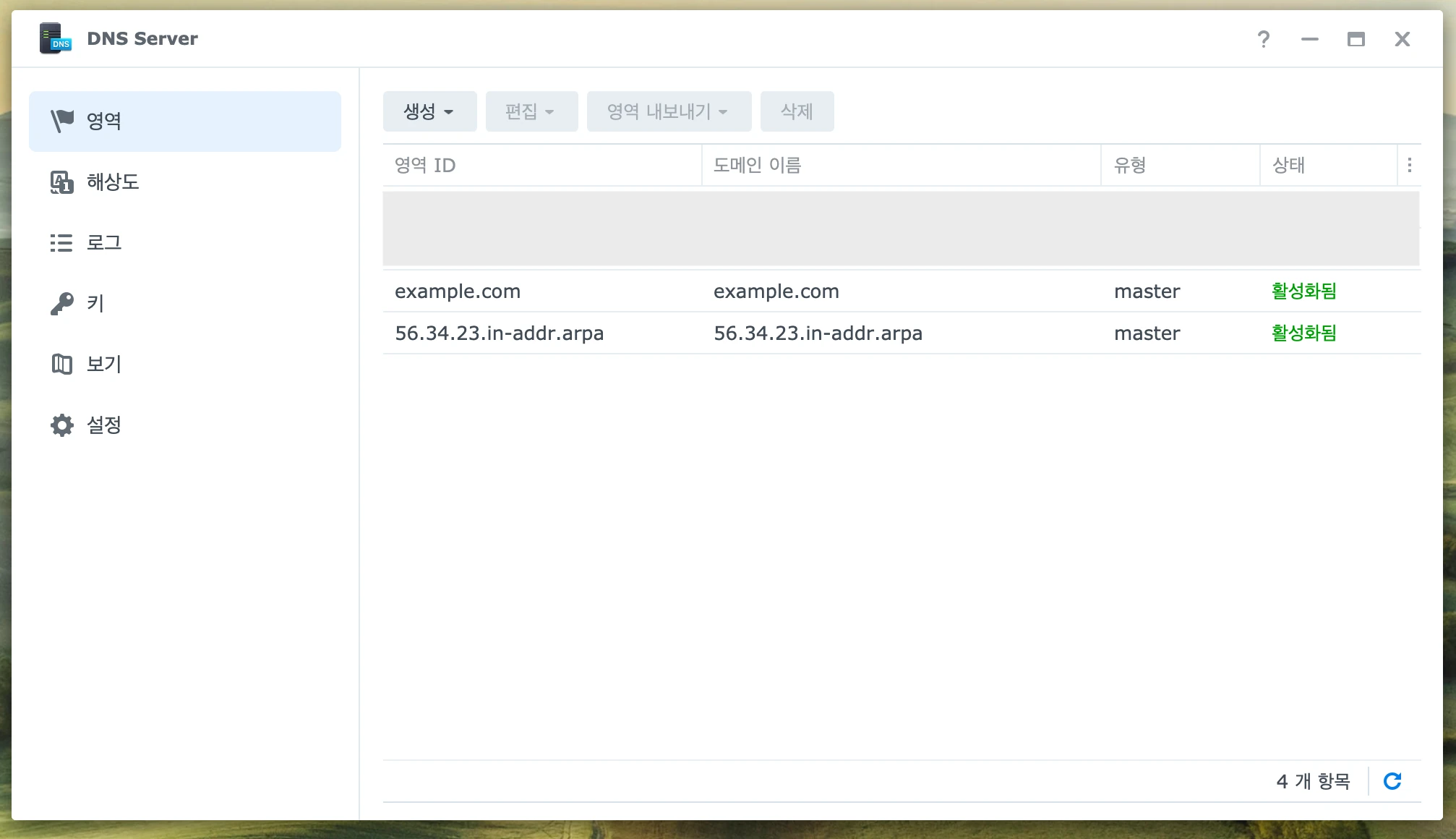The height and width of the screenshot is (839, 1456).
Task: Select the 56.34.23.in-addr.arpa zone ID cell
Action: (x=499, y=333)
